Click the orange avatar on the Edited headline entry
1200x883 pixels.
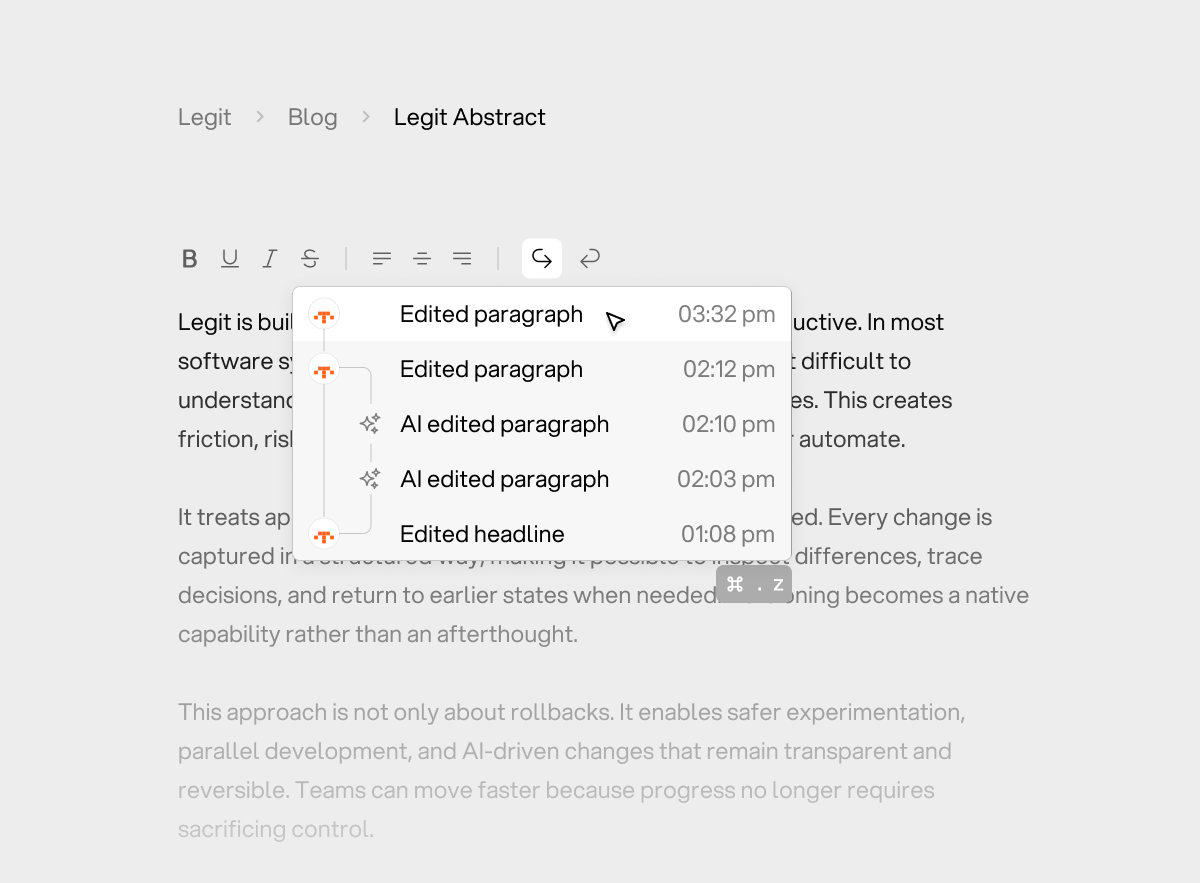tap(323, 534)
